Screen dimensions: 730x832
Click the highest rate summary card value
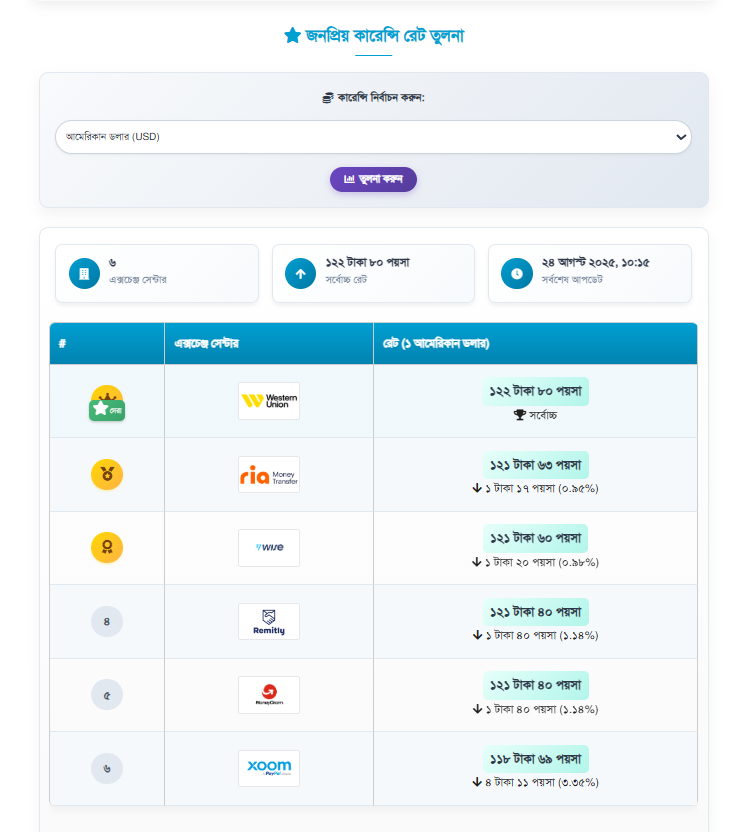point(367,263)
